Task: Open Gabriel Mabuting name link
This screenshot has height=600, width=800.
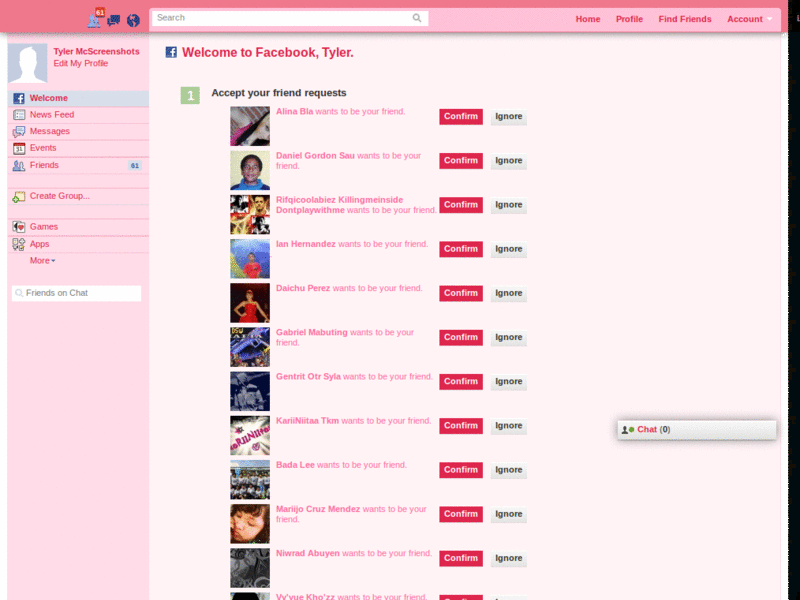Action: coord(312,332)
